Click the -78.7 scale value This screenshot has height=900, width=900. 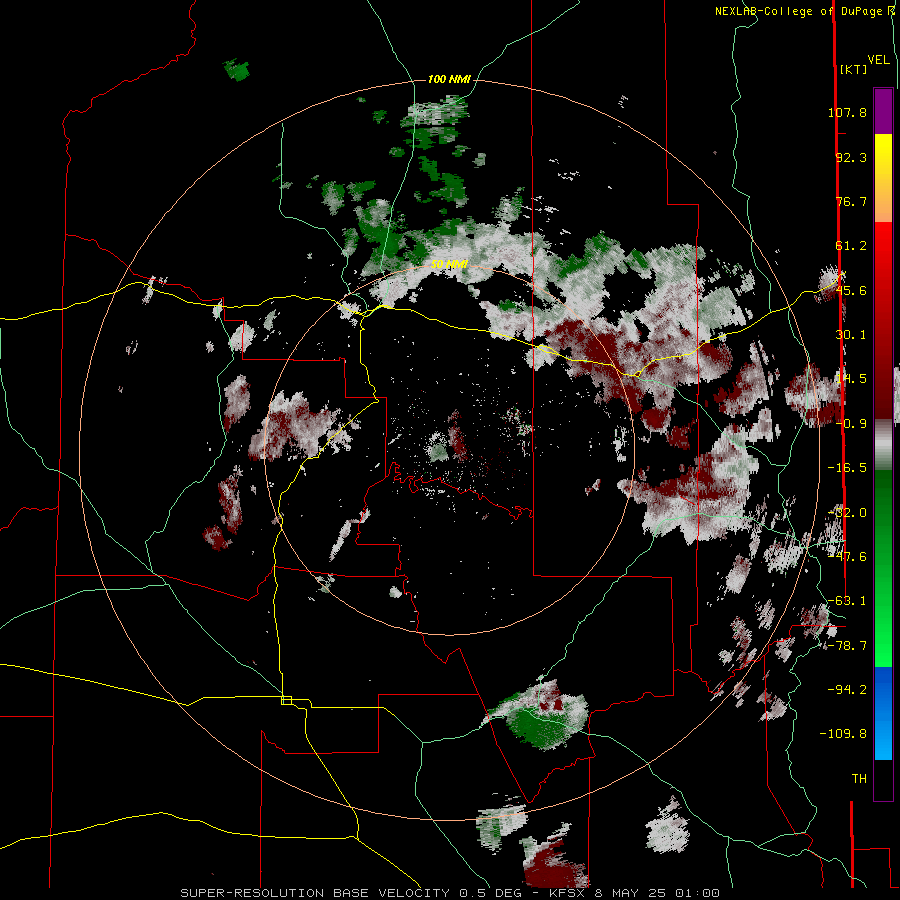coord(847,646)
